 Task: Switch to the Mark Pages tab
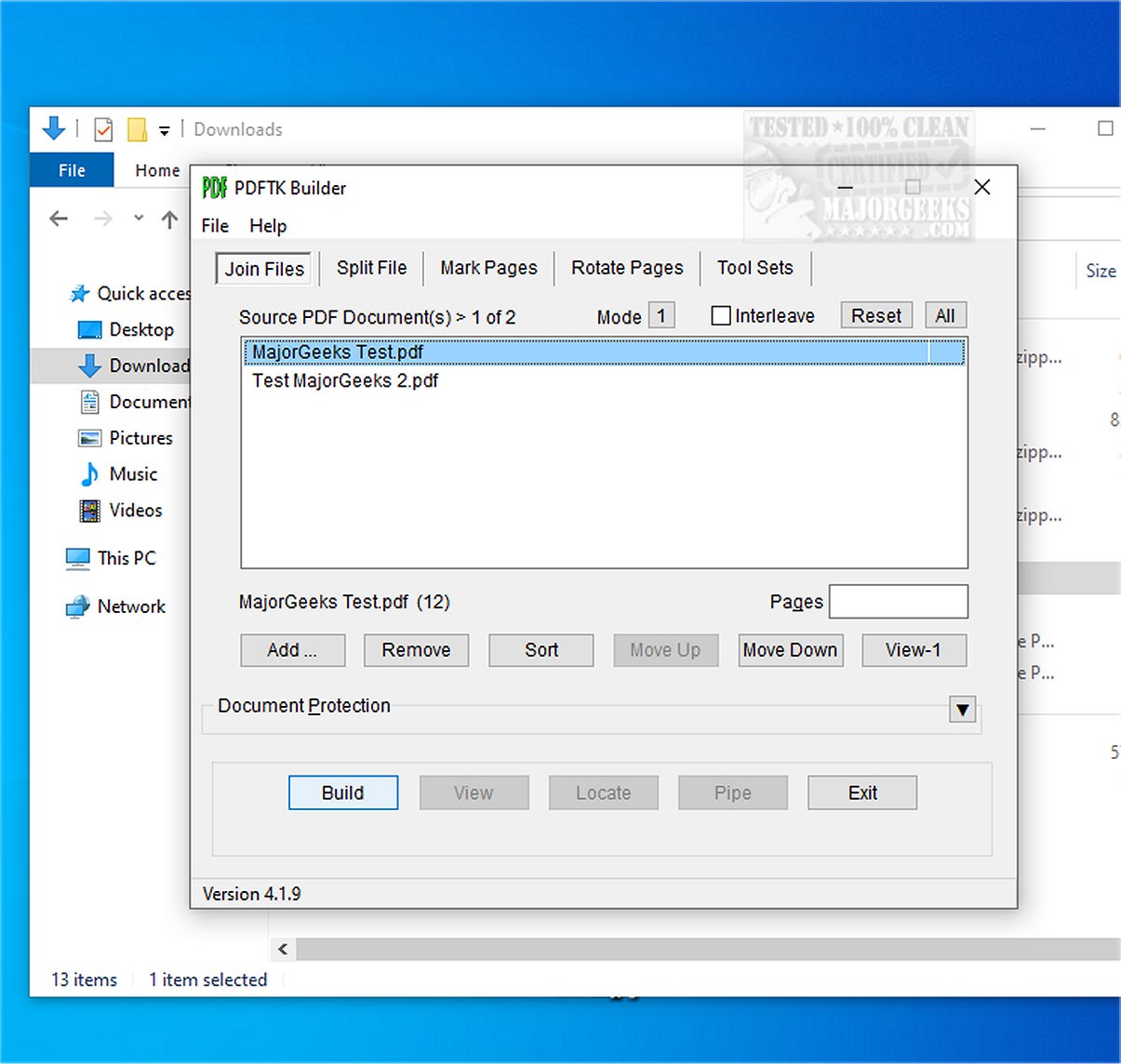click(488, 268)
